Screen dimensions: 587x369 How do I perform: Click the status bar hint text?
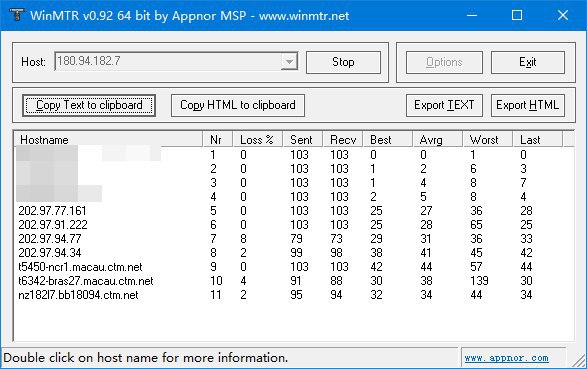coord(146,358)
